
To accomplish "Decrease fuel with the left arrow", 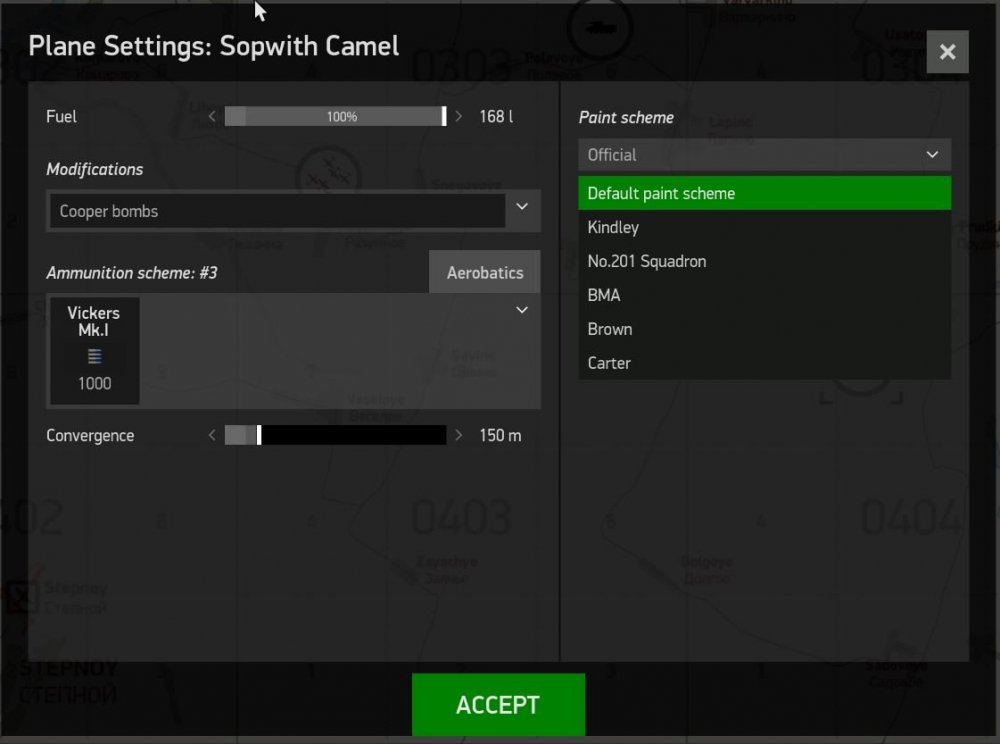I will (211, 116).
